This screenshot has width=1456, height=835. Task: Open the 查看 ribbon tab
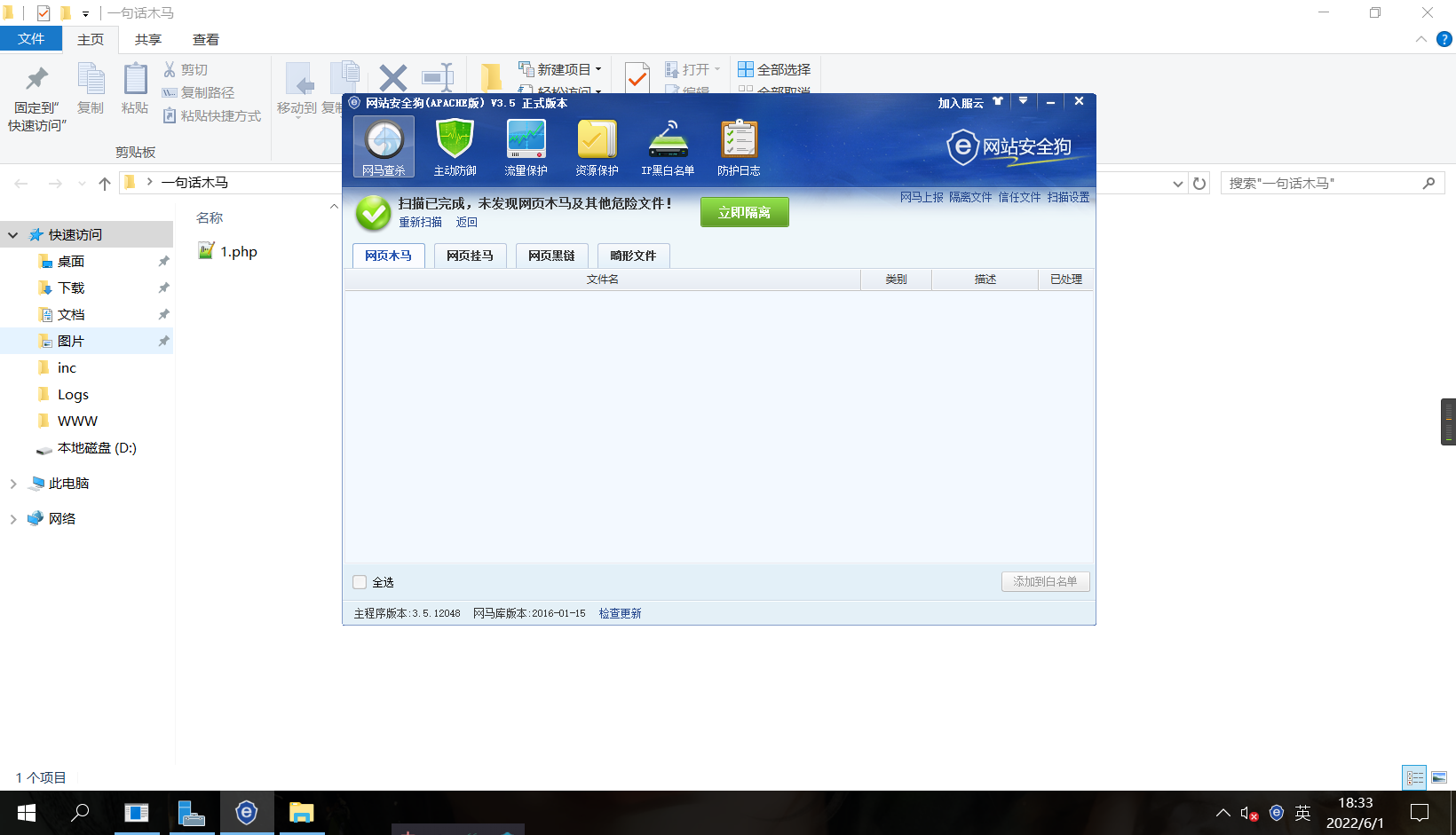point(205,39)
